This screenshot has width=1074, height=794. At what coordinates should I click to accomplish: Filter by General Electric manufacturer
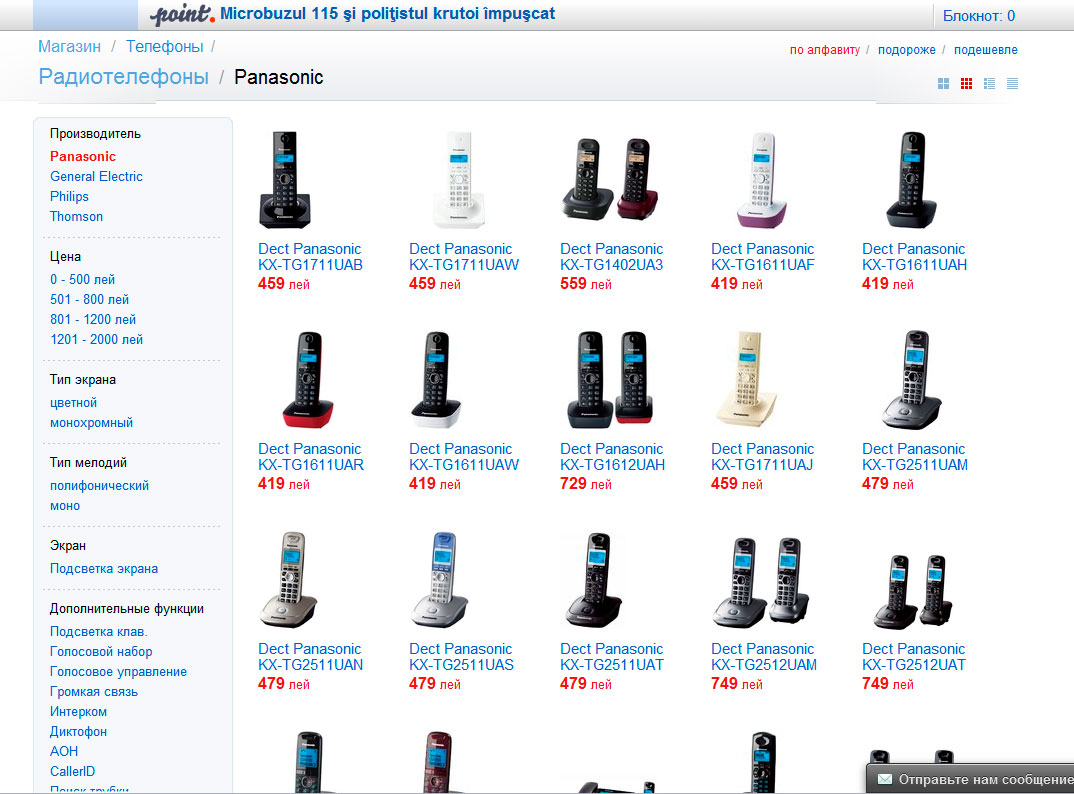tap(96, 176)
